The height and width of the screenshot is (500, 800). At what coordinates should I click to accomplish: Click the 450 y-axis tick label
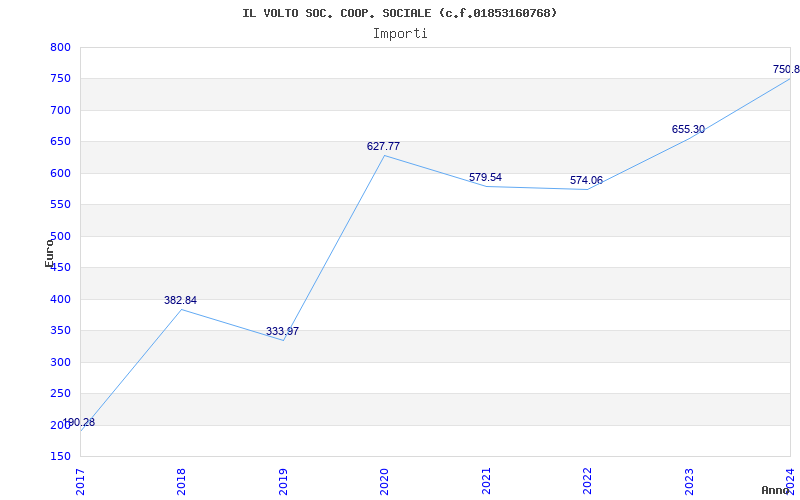pos(60,268)
